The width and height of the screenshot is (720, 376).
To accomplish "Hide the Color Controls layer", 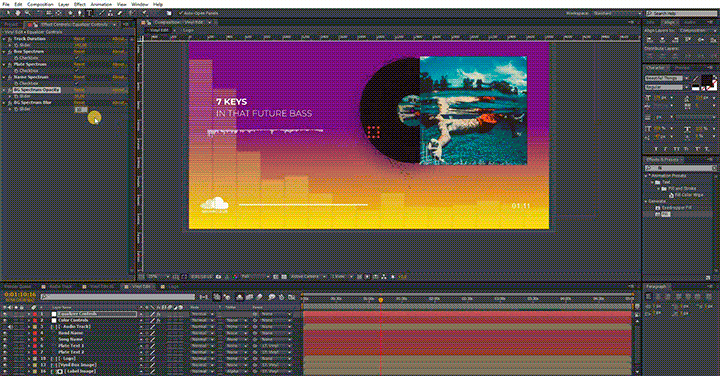I will 5,320.
